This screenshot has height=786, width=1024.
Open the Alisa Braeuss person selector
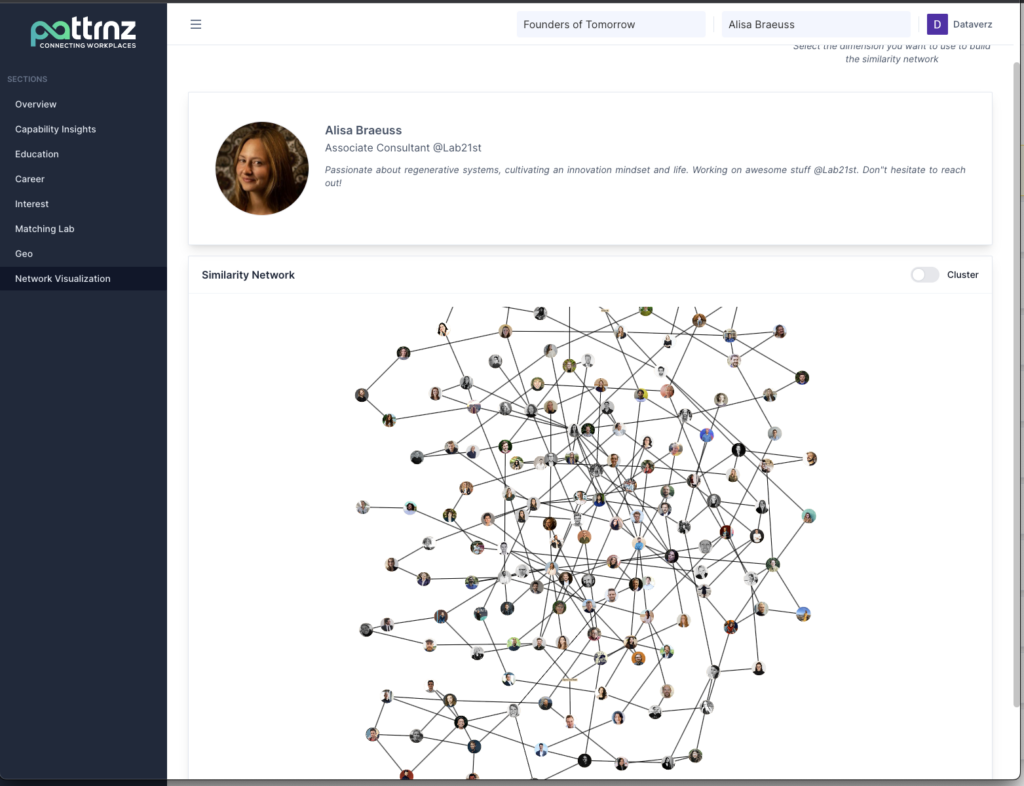point(816,24)
